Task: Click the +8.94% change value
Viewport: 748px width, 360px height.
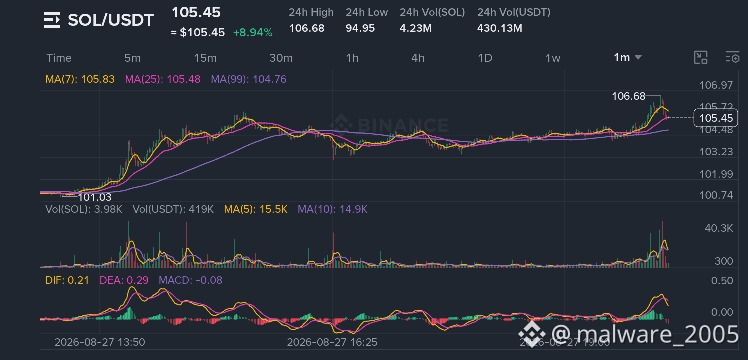Action: click(253, 32)
